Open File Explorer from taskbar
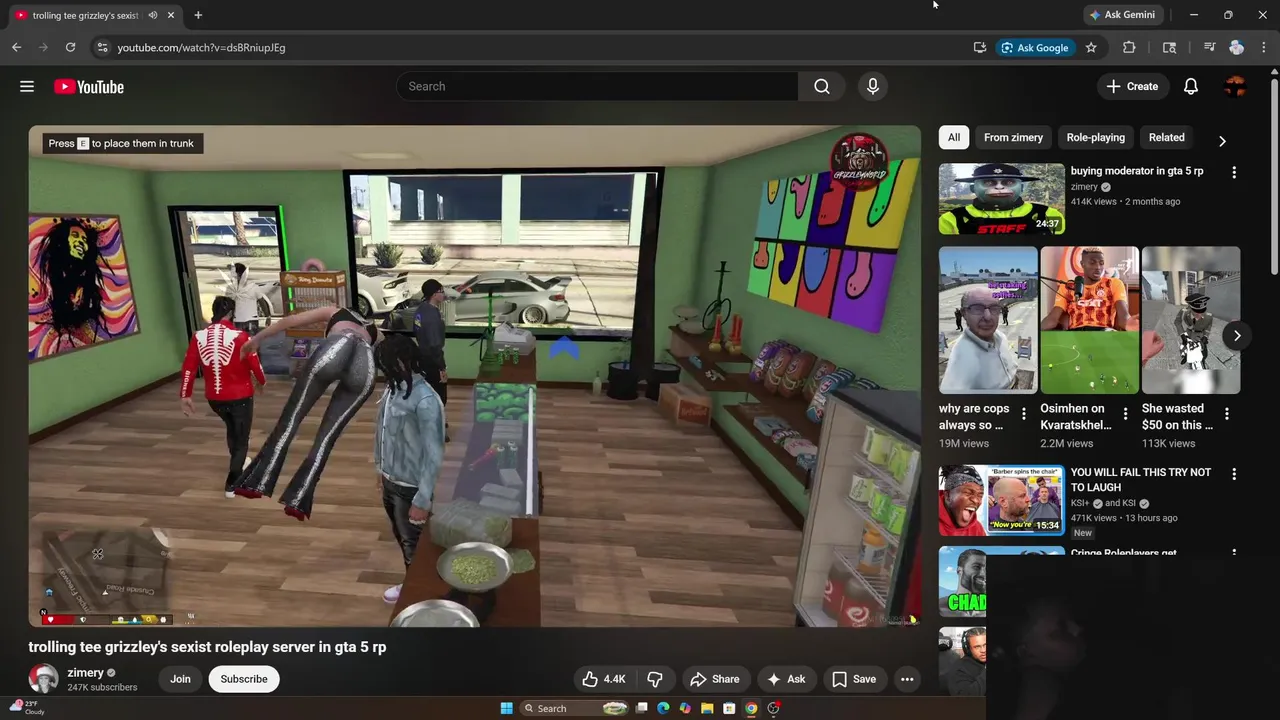 tap(707, 708)
